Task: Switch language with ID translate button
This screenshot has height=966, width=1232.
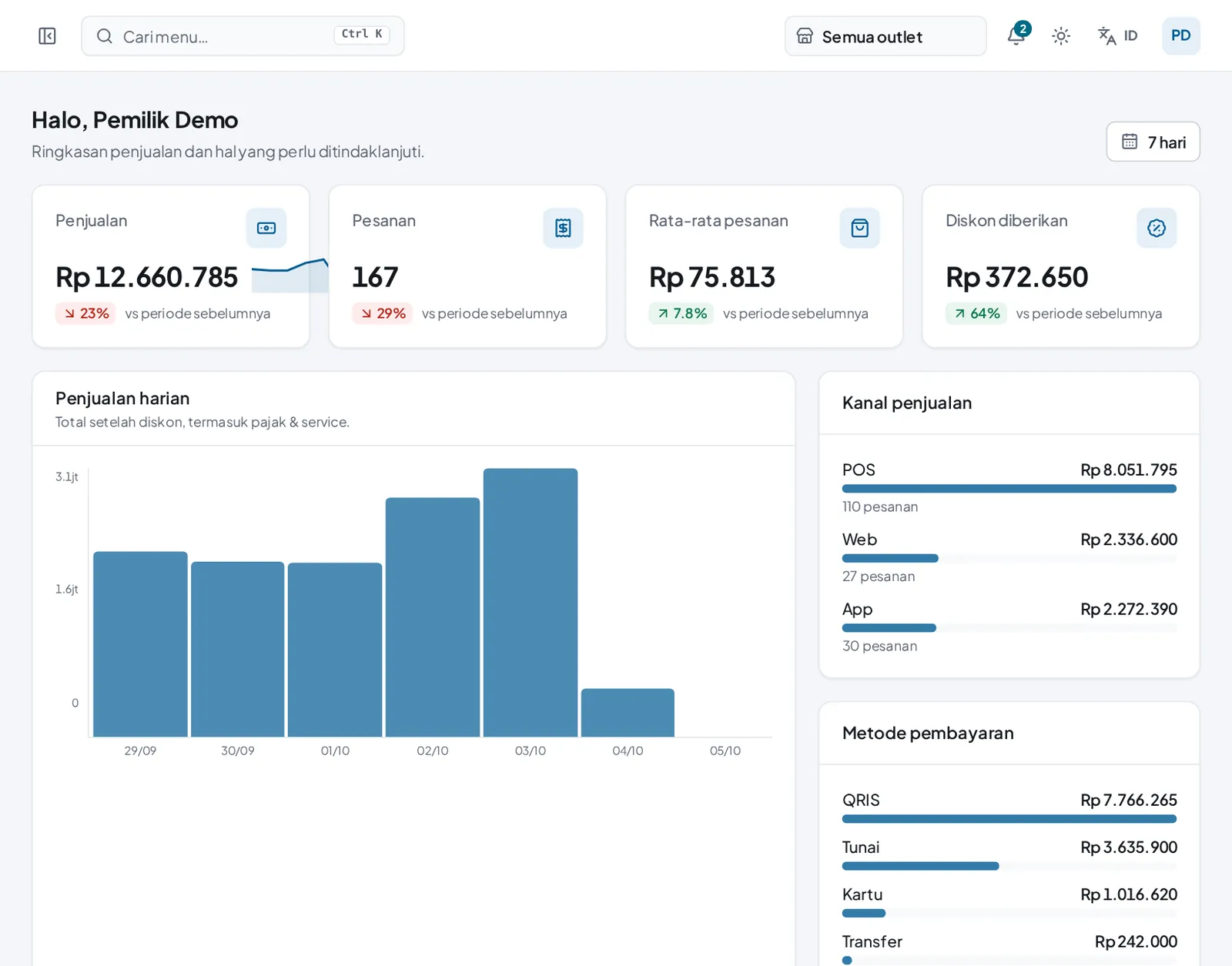Action: (1117, 36)
